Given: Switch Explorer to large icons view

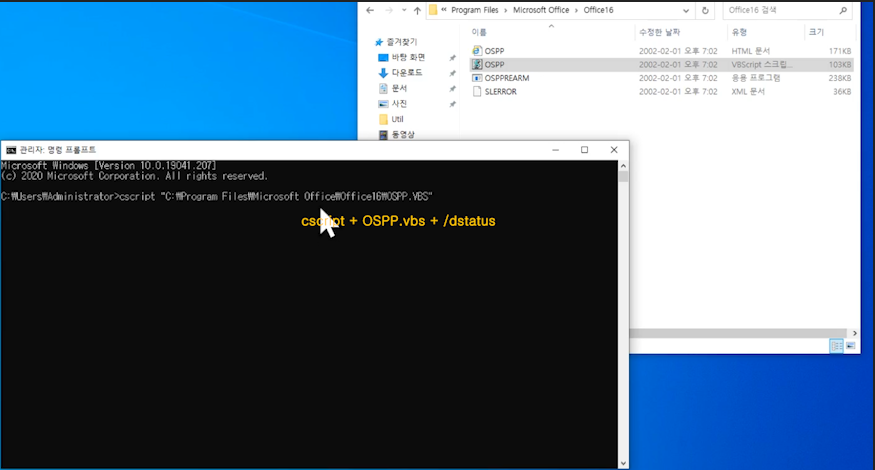Looking at the screenshot, I should 851,346.
